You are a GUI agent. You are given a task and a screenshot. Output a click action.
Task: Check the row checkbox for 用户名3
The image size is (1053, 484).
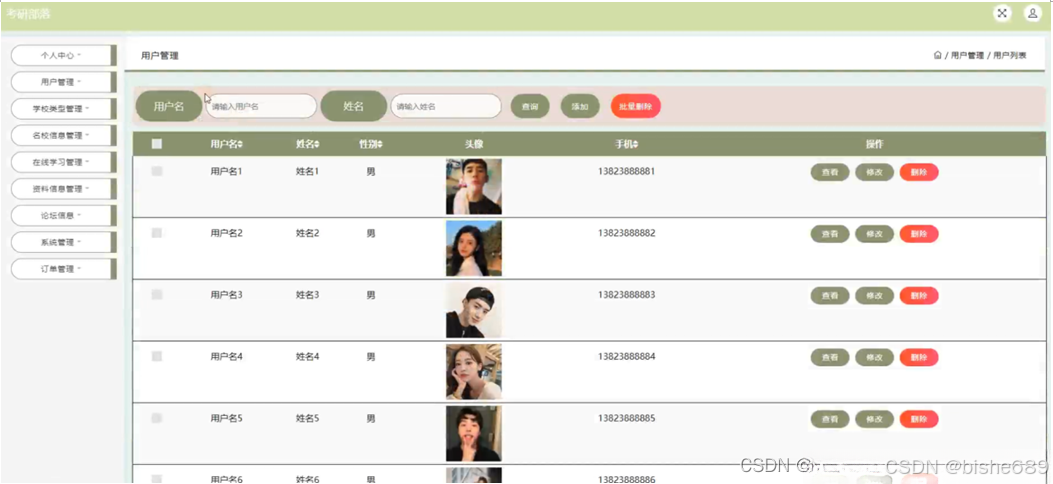click(157, 295)
